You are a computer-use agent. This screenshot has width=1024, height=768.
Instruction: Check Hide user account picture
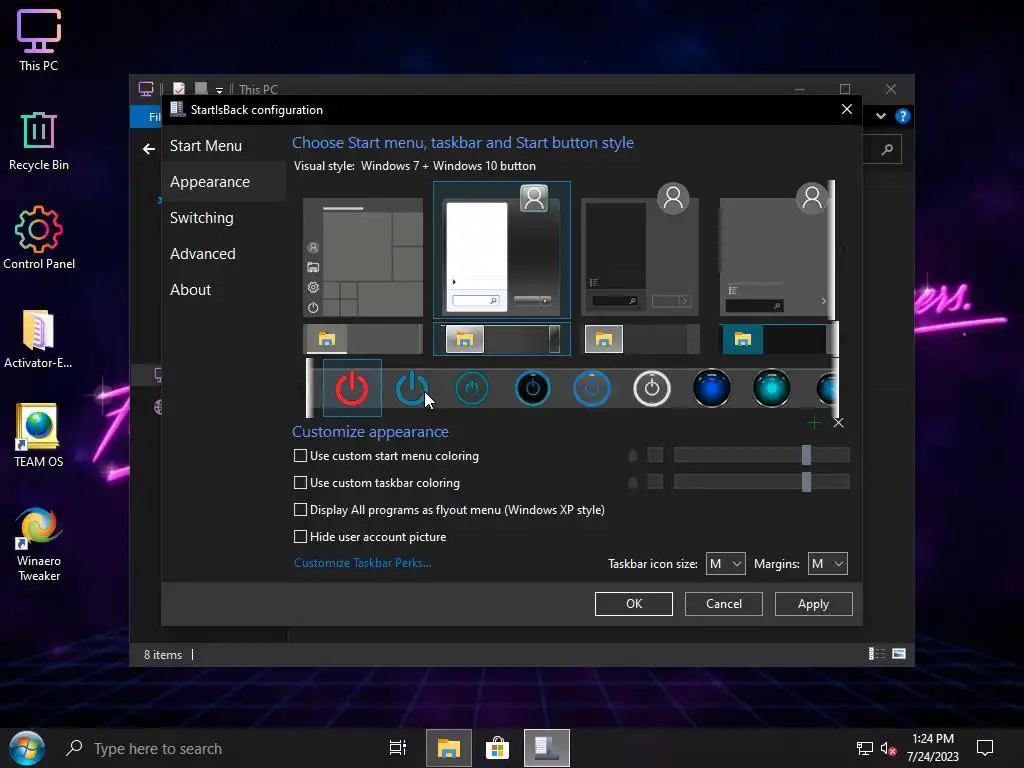tap(300, 537)
